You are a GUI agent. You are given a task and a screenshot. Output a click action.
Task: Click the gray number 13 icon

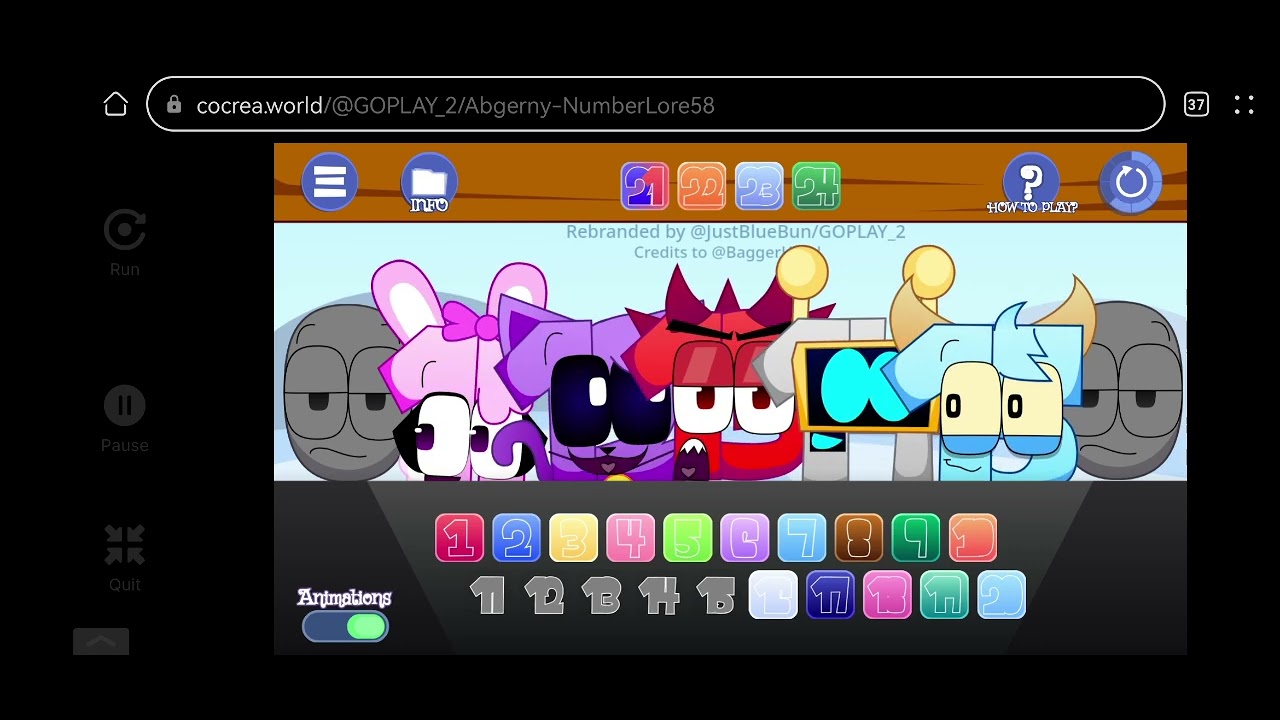point(602,596)
